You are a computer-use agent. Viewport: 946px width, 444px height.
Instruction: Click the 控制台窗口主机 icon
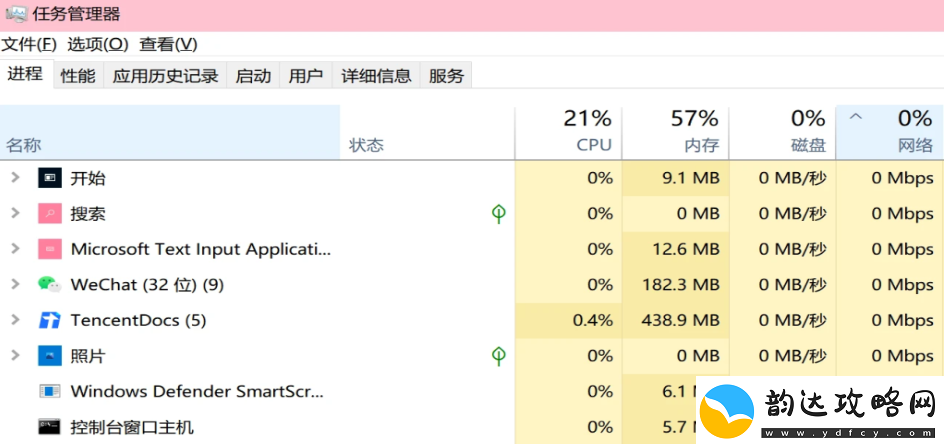[49, 427]
